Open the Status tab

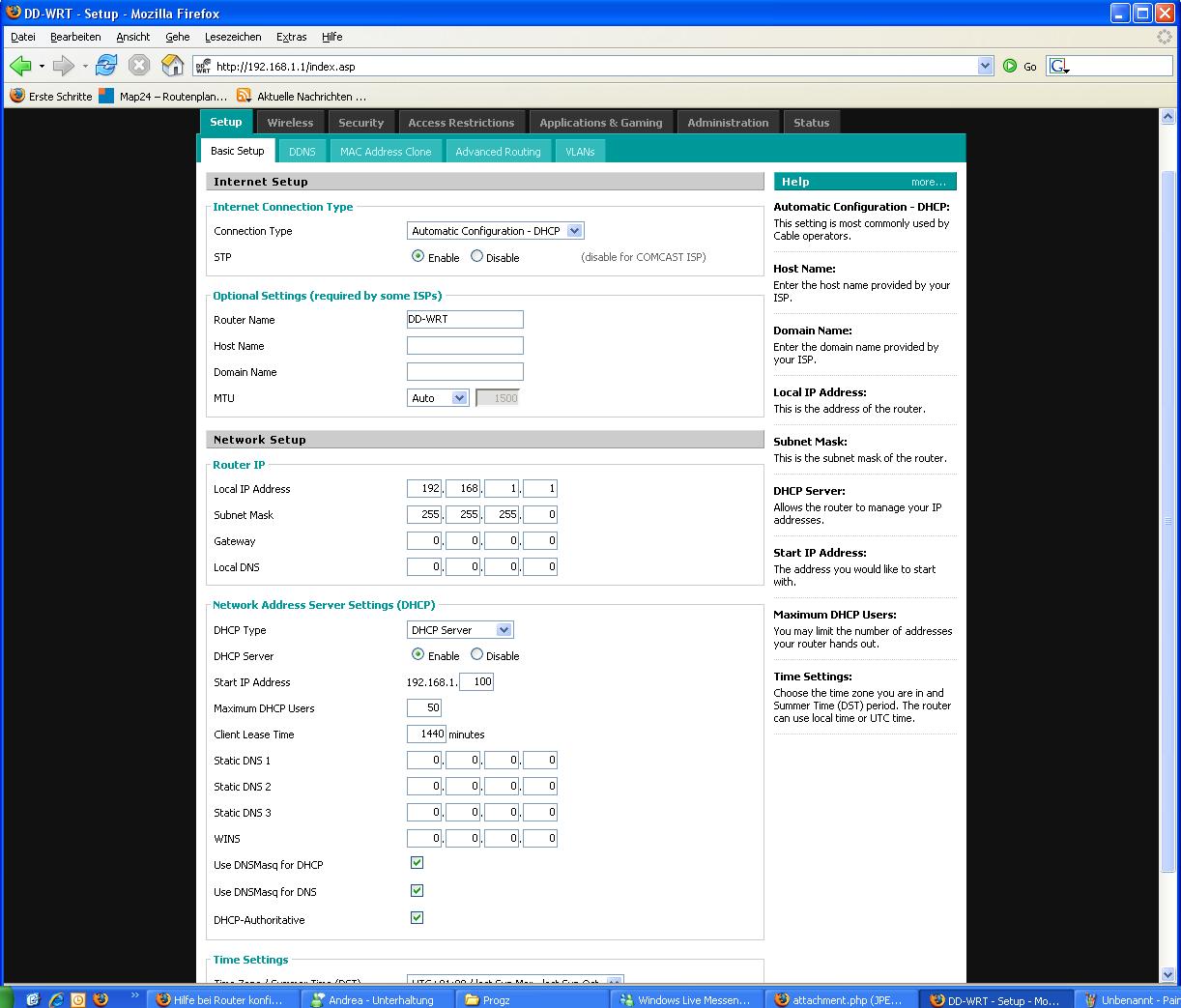(x=812, y=123)
